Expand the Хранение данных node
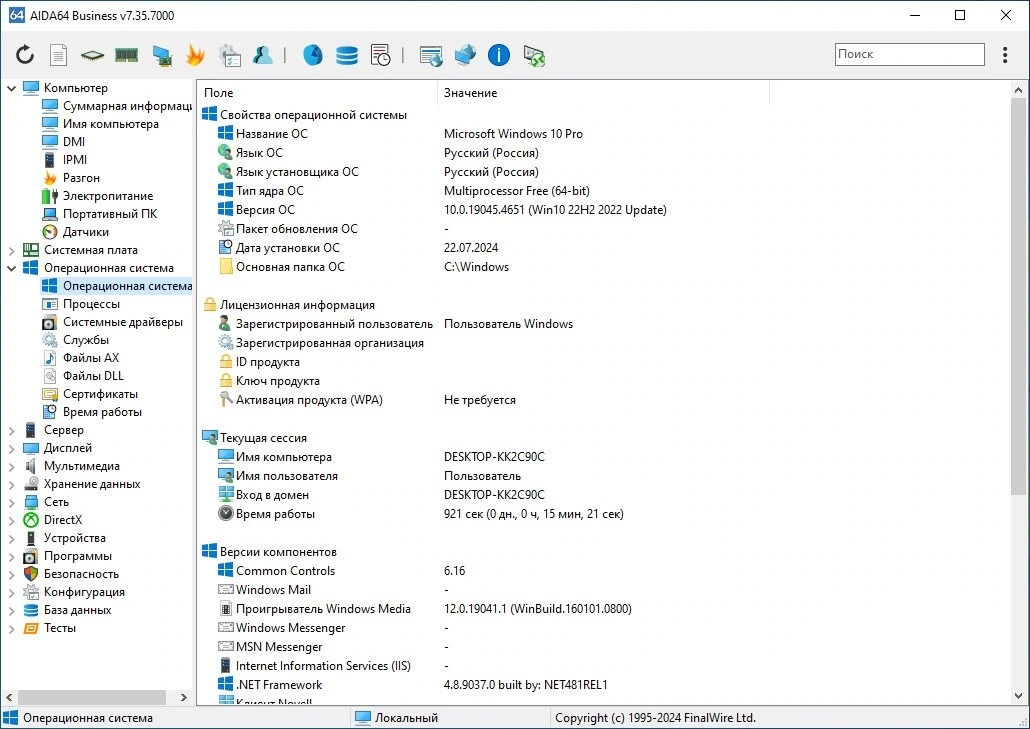The width and height of the screenshot is (1030, 729). point(11,485)
